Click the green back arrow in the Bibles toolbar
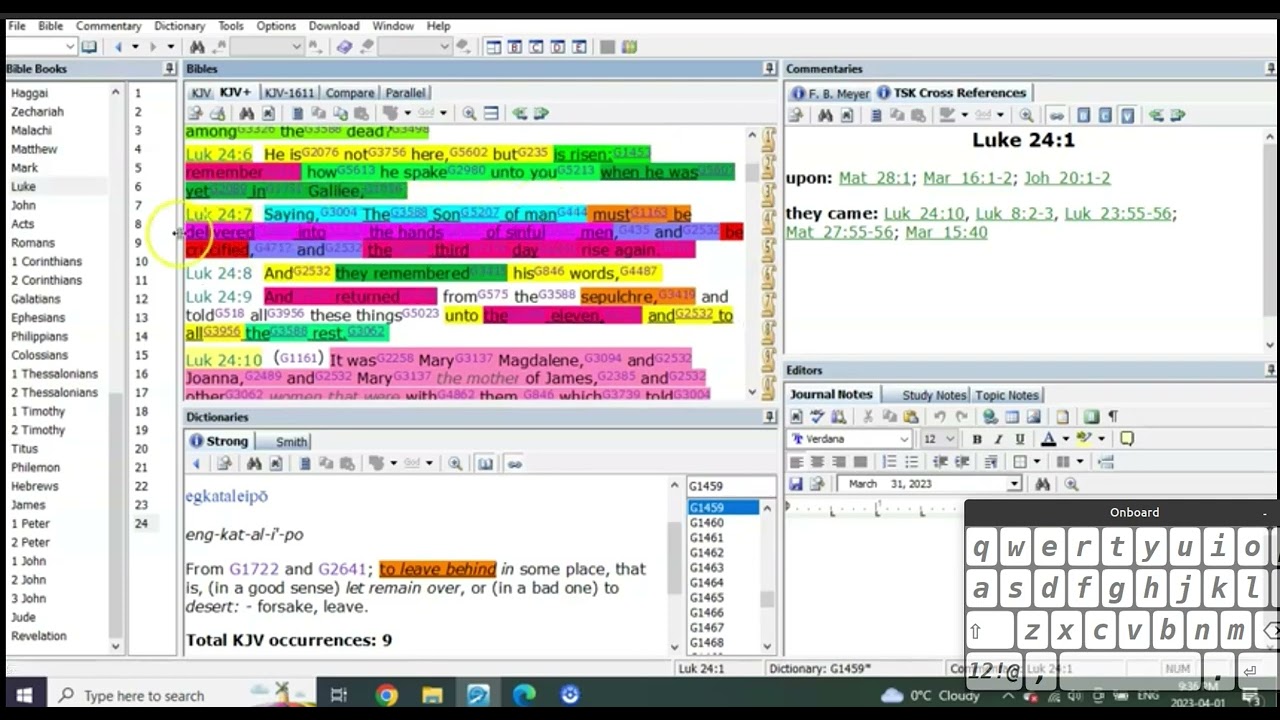This screenshot has width=1280, height=720. pos(520,114)
